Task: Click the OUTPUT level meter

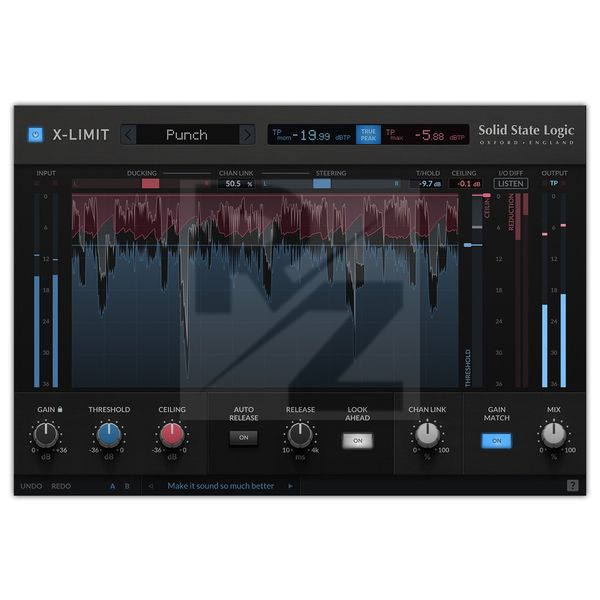Action: tap(554, 290)
